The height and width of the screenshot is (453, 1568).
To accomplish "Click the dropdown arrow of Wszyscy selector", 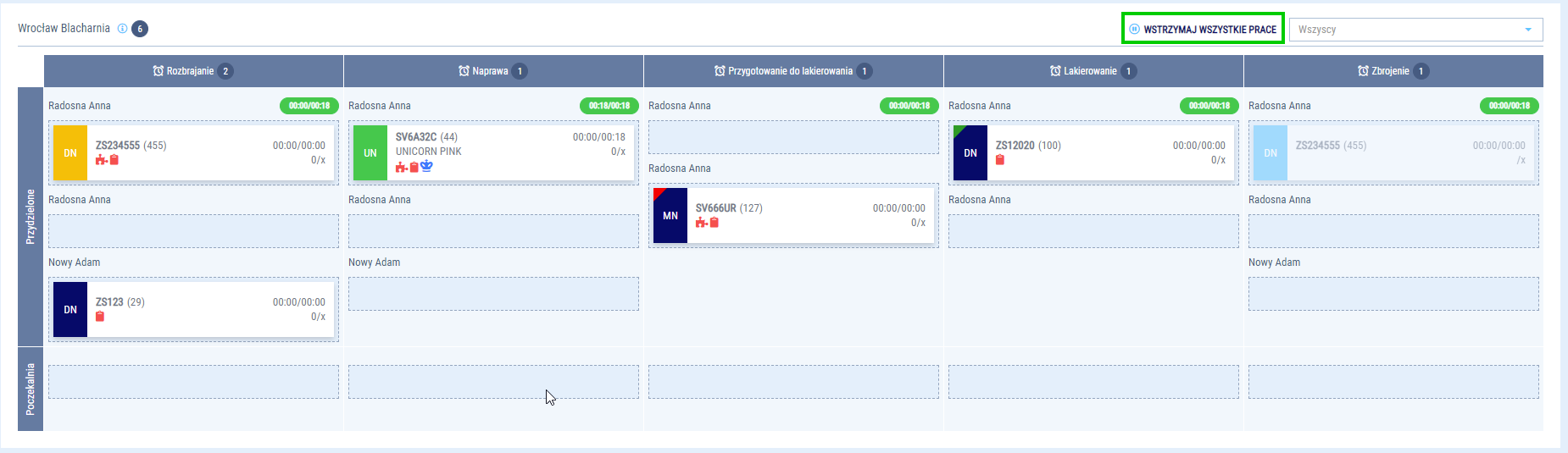I will (1528, 30).
